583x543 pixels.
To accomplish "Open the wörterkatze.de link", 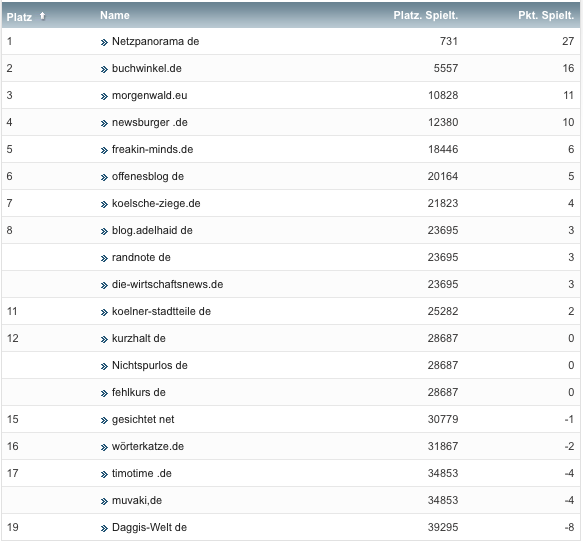I will 148,446.
